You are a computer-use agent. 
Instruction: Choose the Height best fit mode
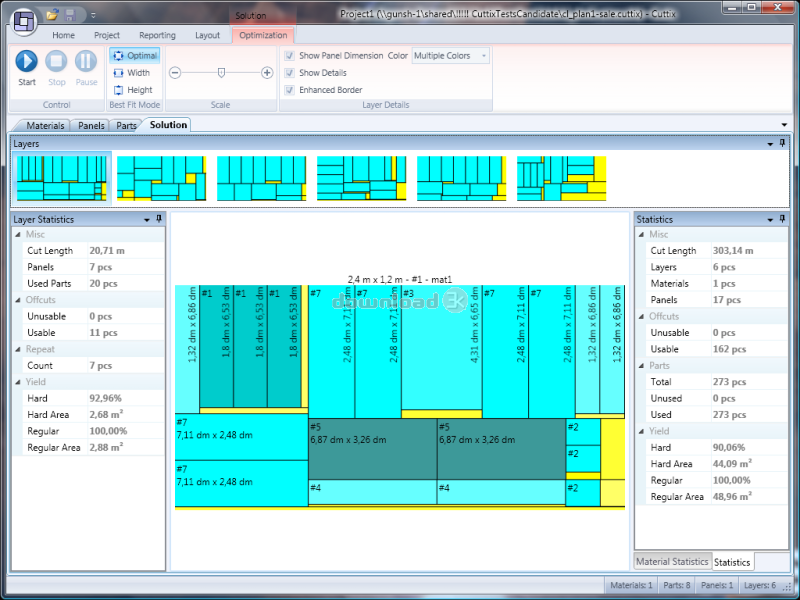click(132, 90)
